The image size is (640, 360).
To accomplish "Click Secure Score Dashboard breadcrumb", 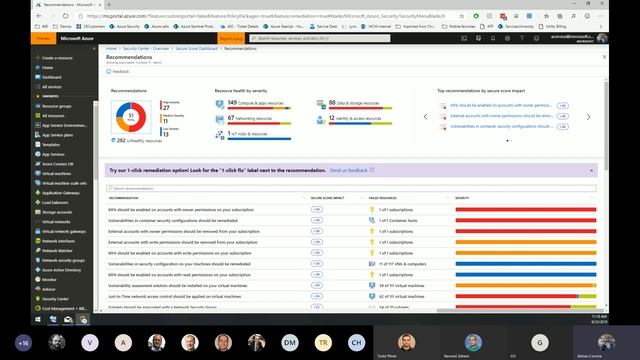I will point(196,49).
